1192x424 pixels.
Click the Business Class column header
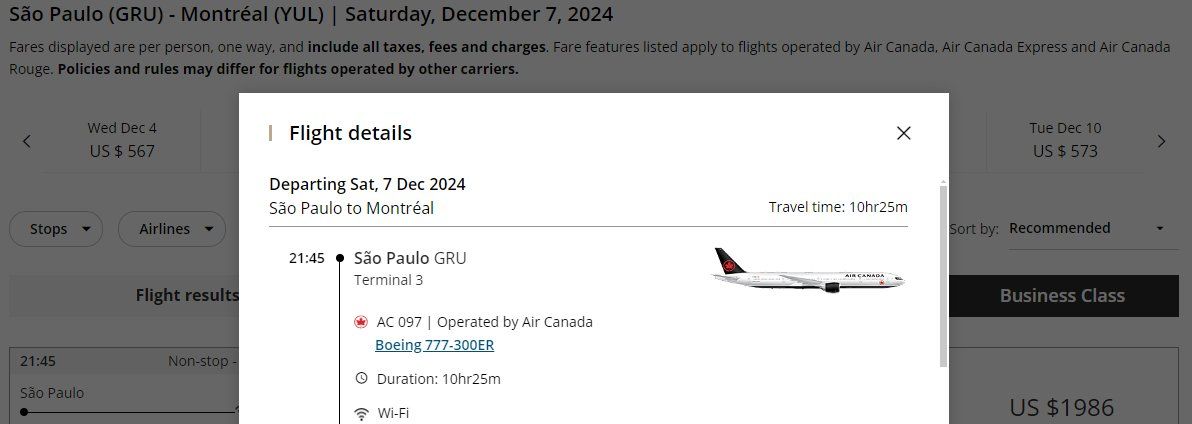click(1062, 296)
